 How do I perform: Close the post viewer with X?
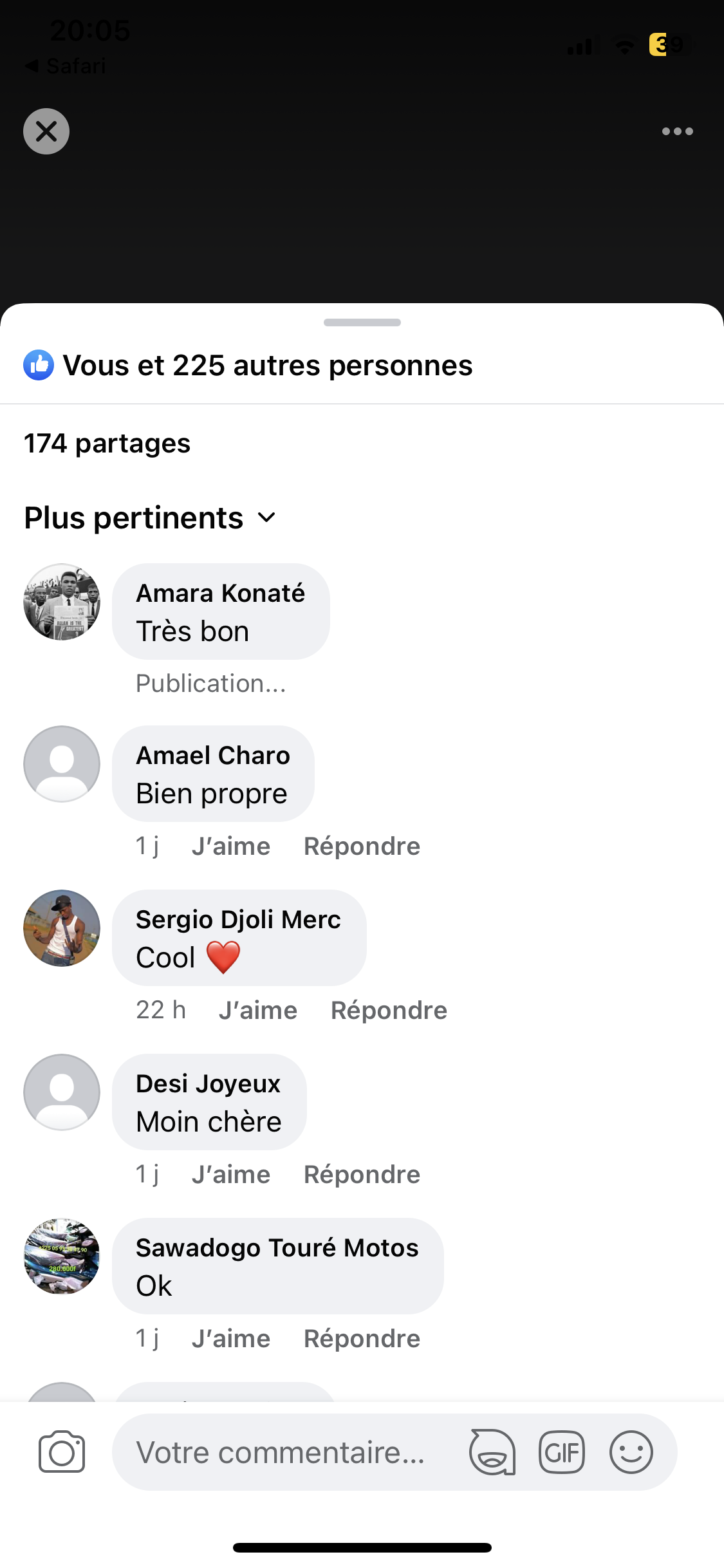pos(46,131)
